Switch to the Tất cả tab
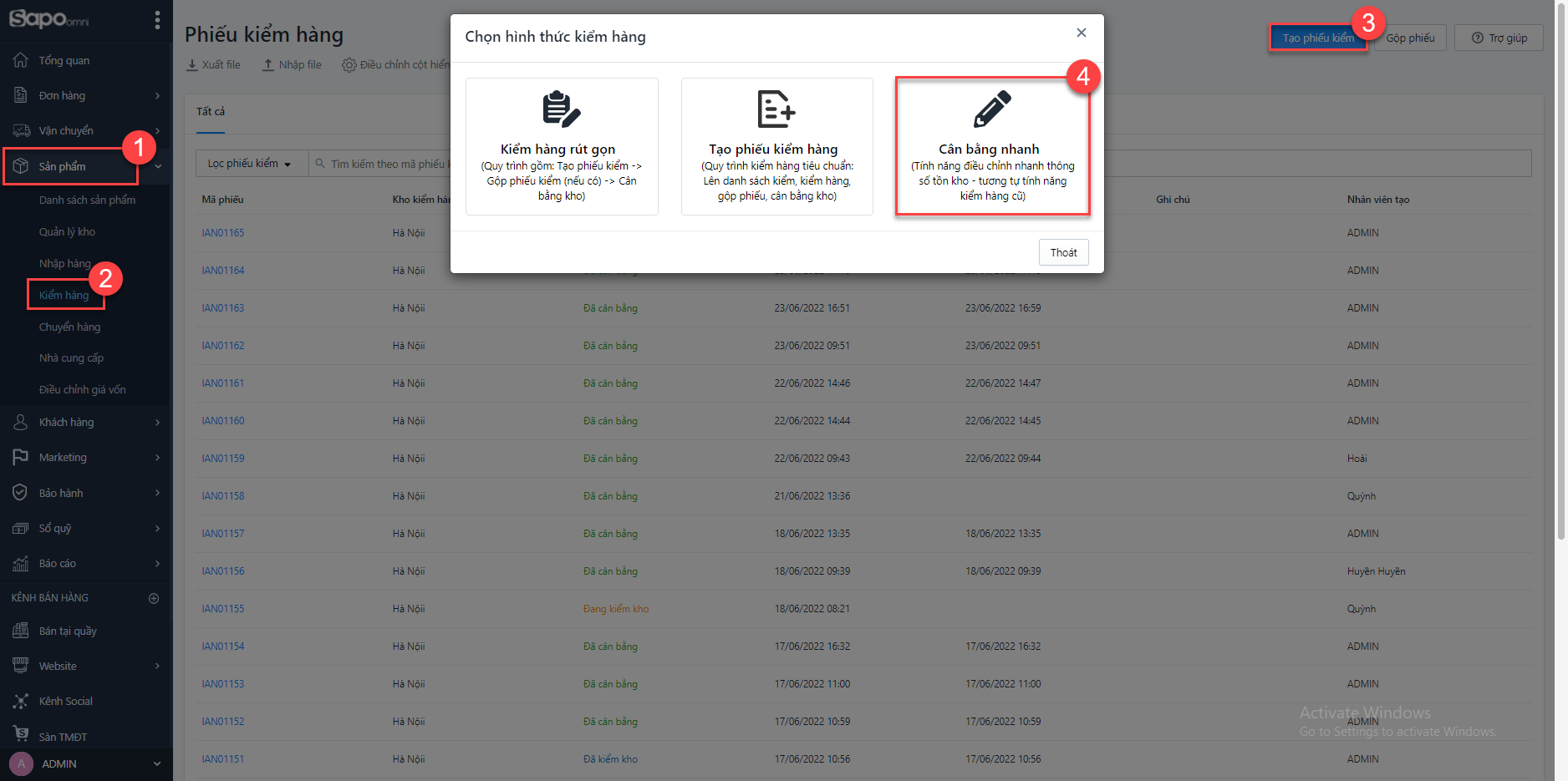The image size is (1568, 781). [211, 112]
